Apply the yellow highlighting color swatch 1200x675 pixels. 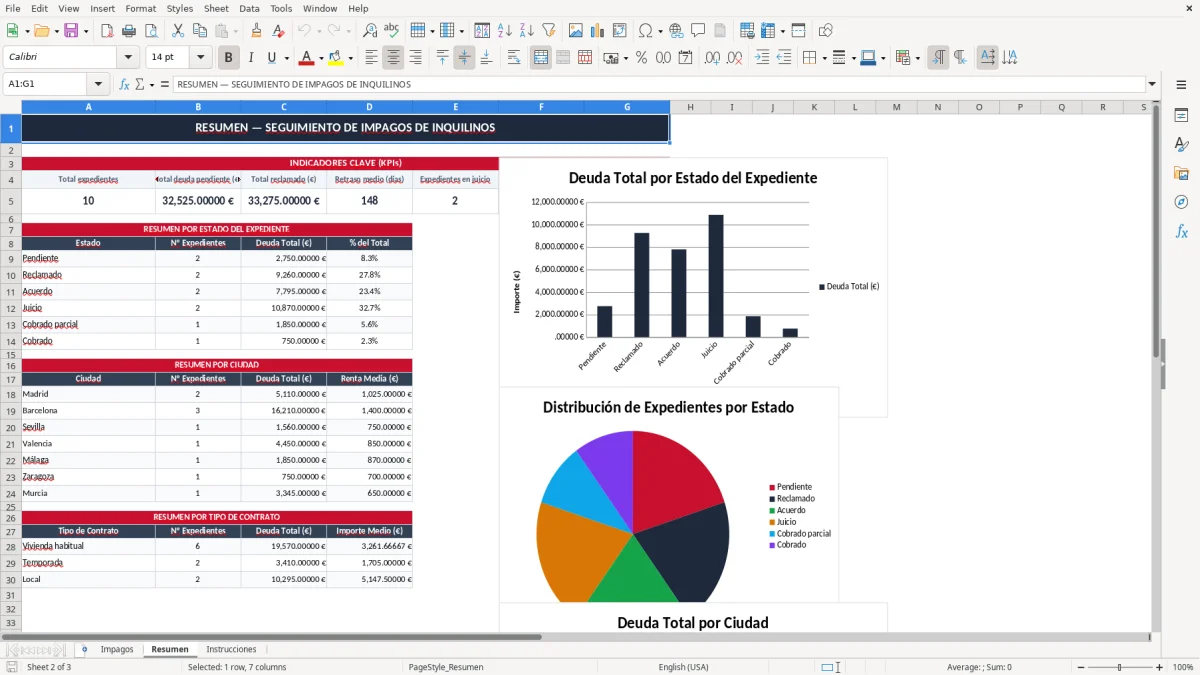click(x=336, y=58)
